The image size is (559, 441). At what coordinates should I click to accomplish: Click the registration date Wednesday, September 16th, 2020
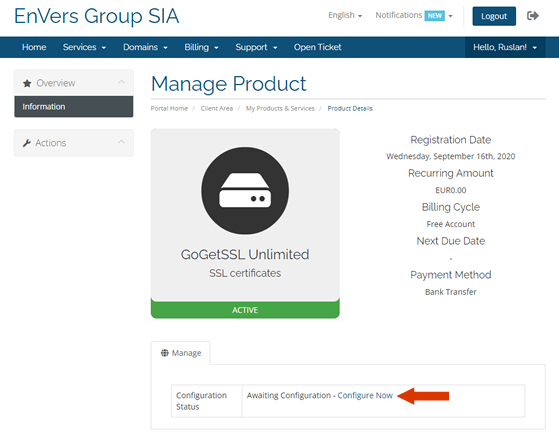click(451, 156)
